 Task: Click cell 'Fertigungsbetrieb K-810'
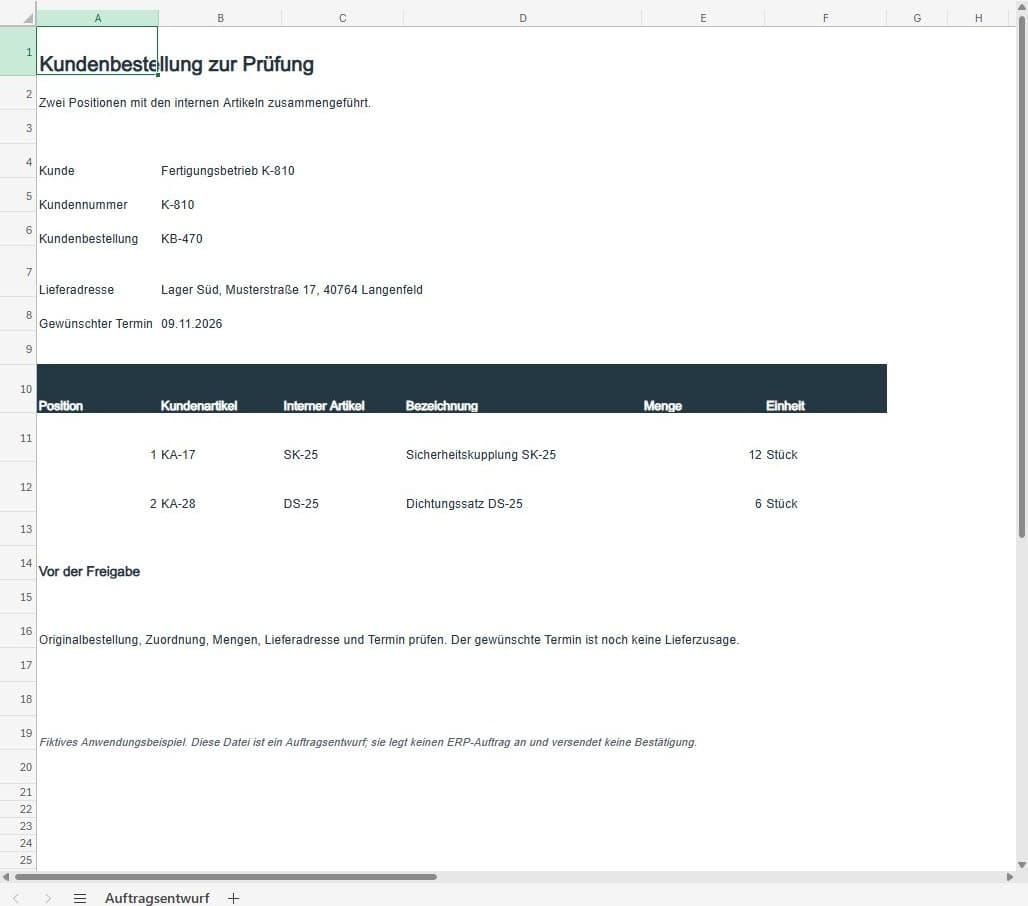click(x=227, y=170)
